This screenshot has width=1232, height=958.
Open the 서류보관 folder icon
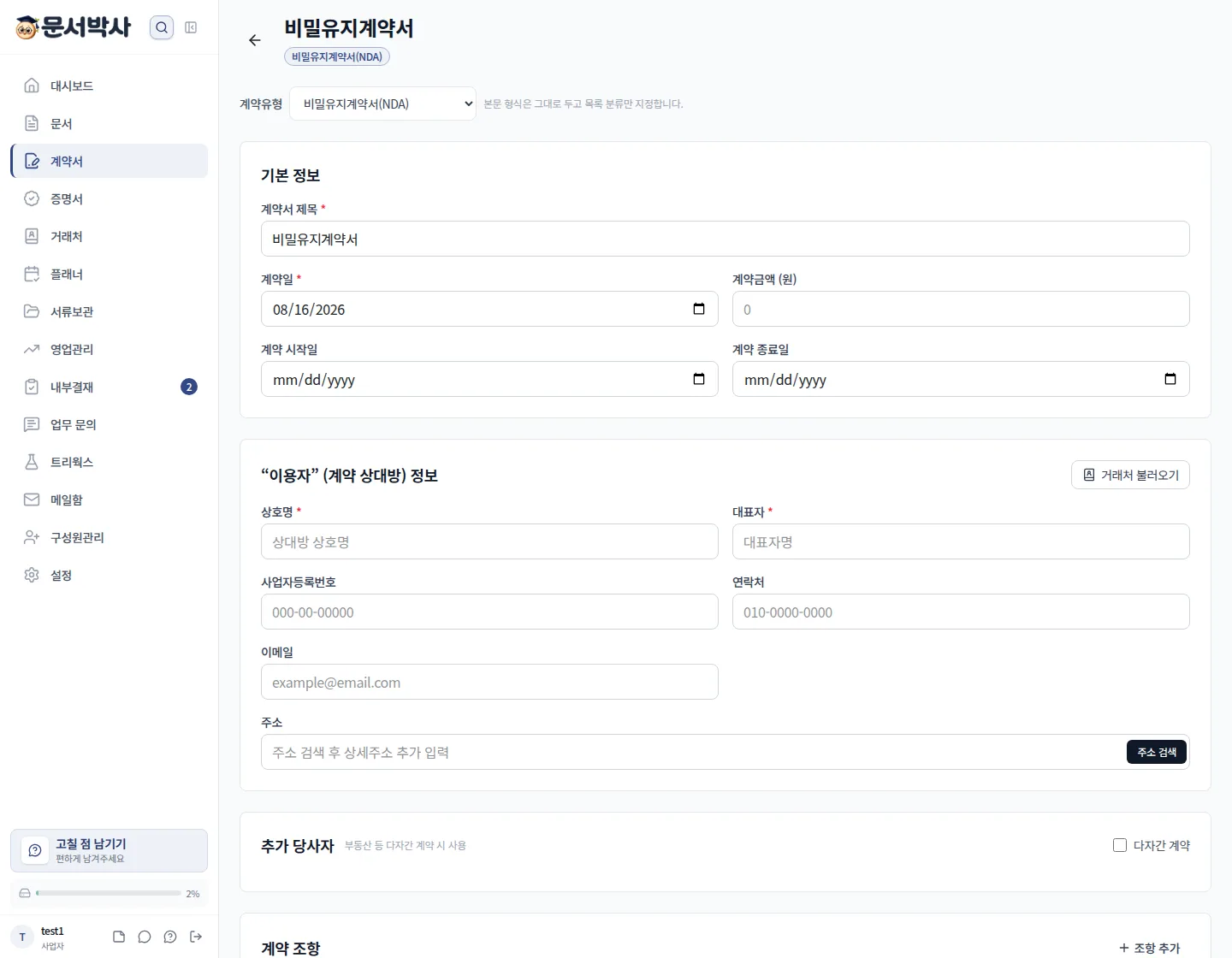pos(32,311)
